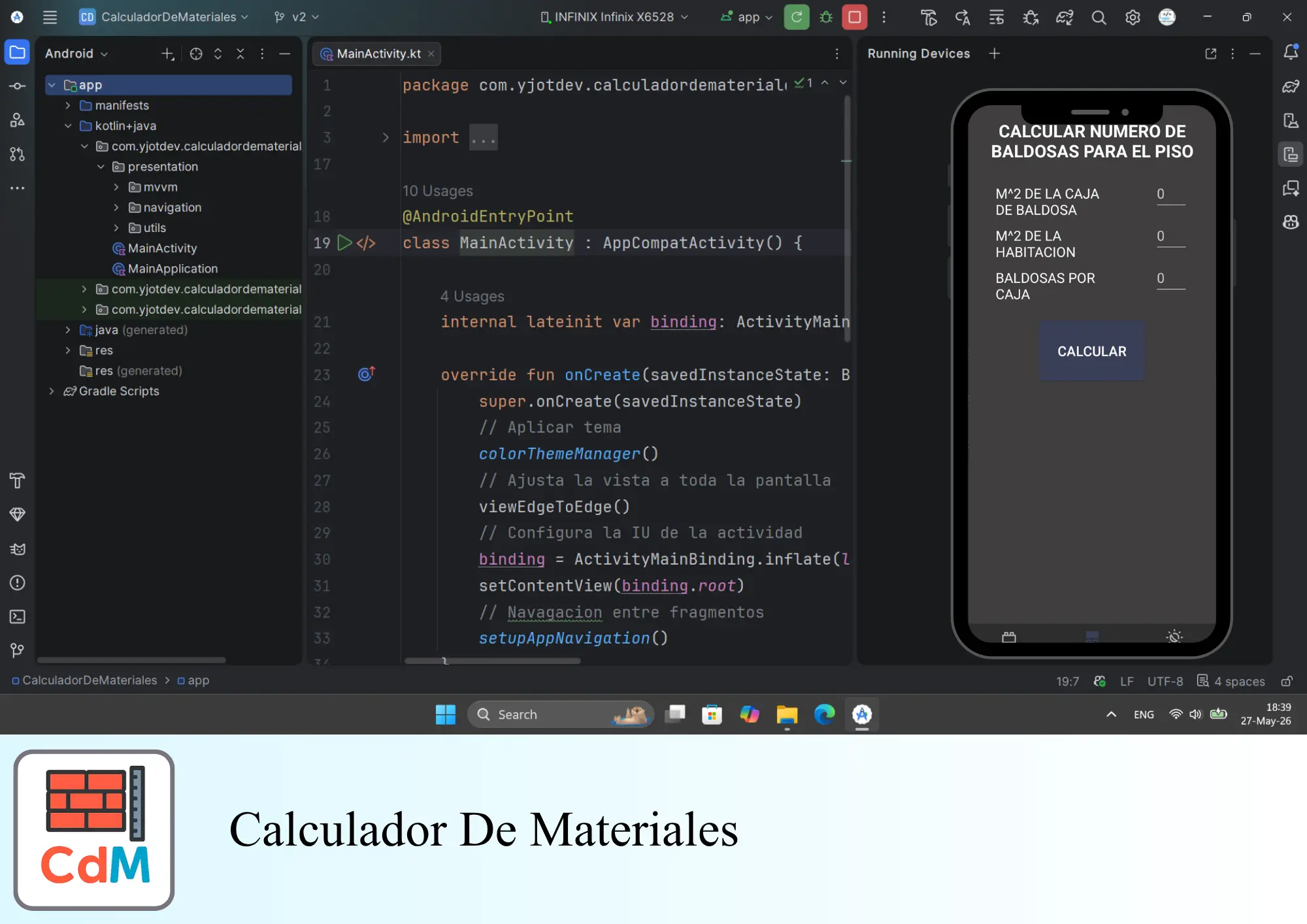Stop the running app
This screenshot has height=924, width=1307.
(x=855, y=17)
